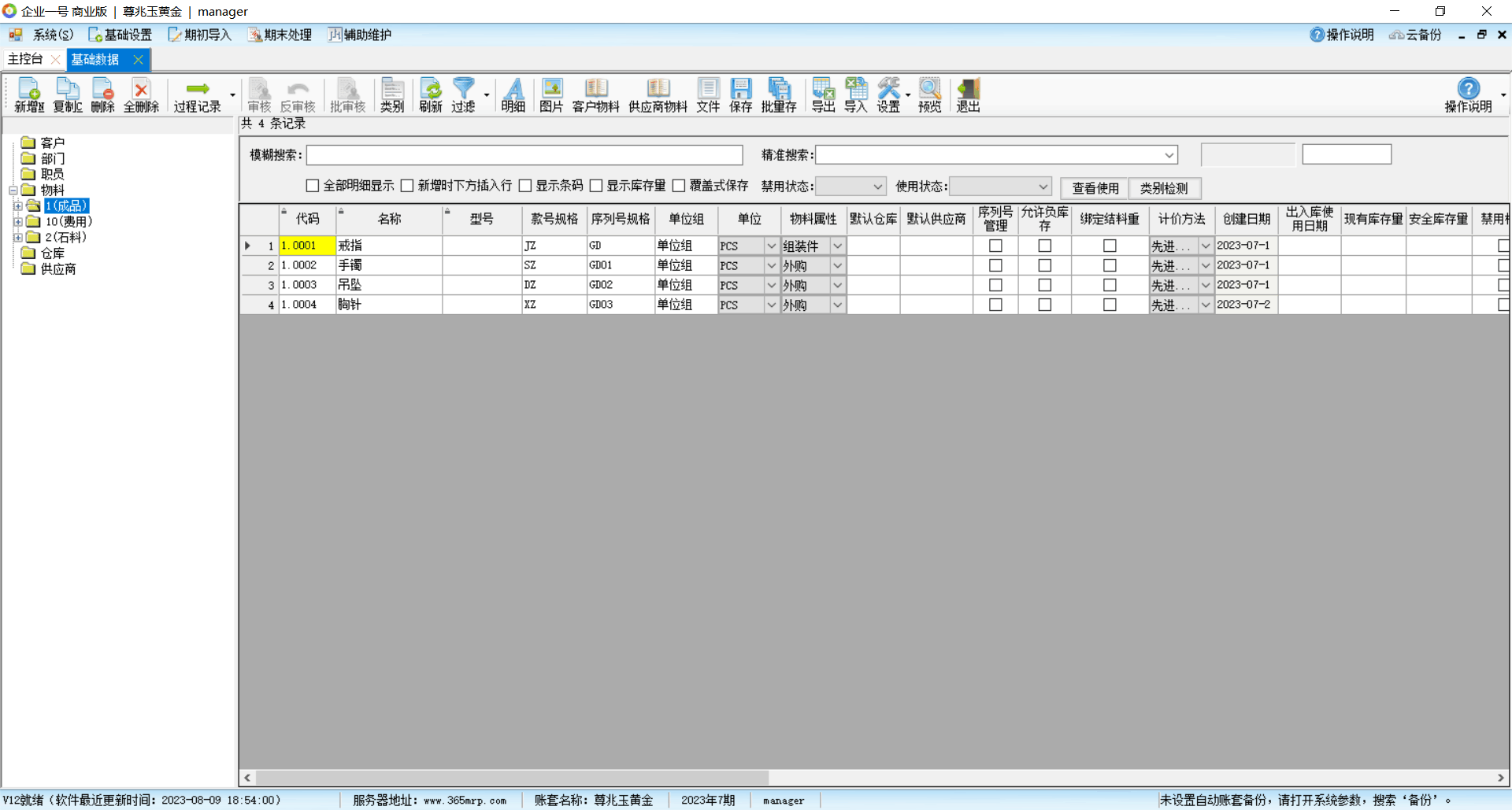Enable the 全部明细显示 checkbox

(313, 186)
